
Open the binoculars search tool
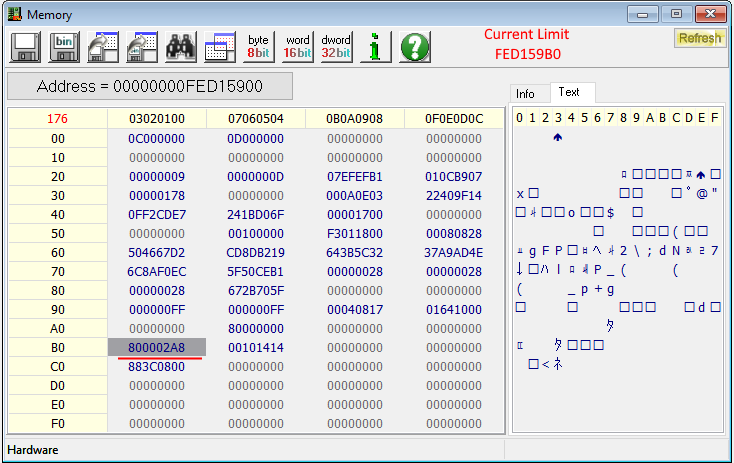click(181, 47)
